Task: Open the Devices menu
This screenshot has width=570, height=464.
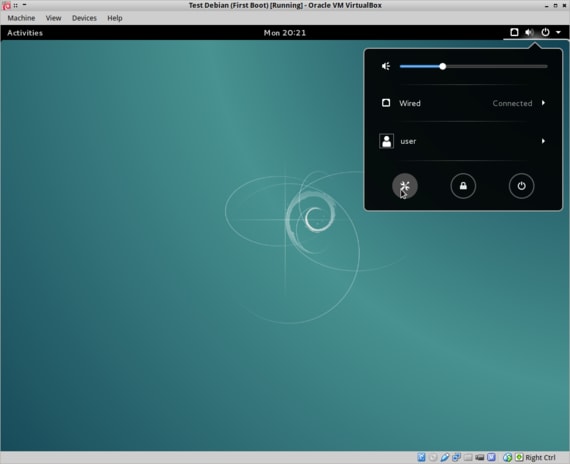Action: tap(84, 18)
